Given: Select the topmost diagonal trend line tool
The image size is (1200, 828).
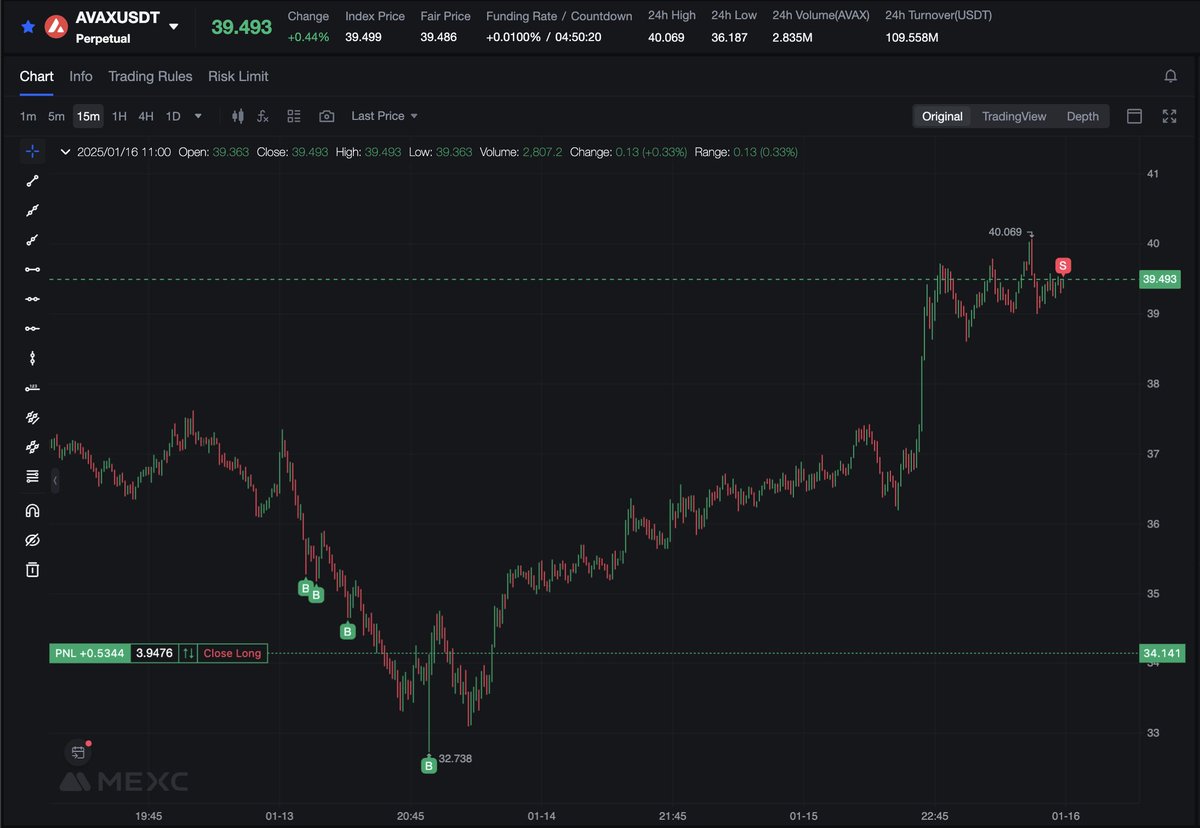Looking at the screenshot, I should [x=32, y=181].
